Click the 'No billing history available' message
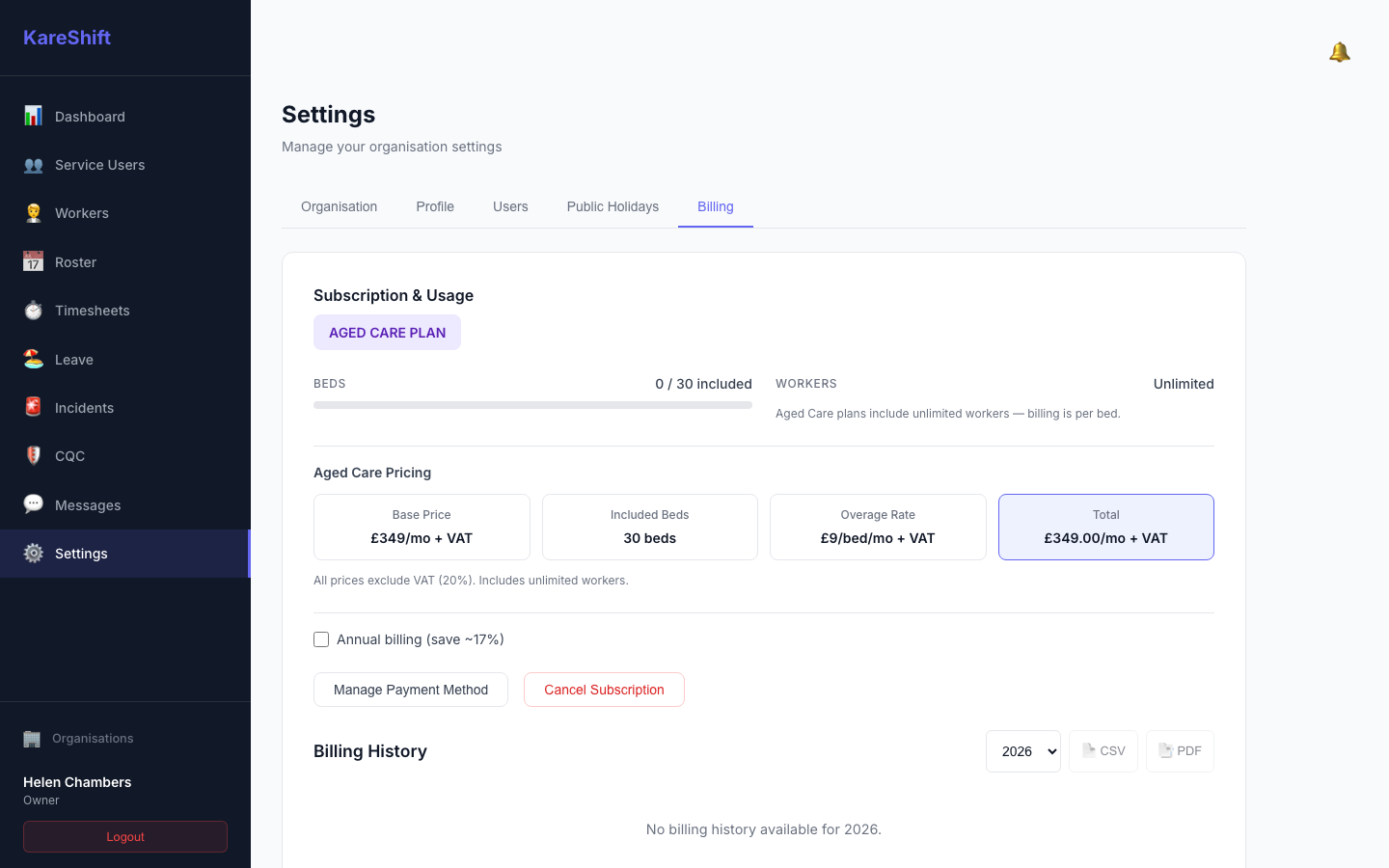This screenshot has height=868, width=1389. (764, 829)
